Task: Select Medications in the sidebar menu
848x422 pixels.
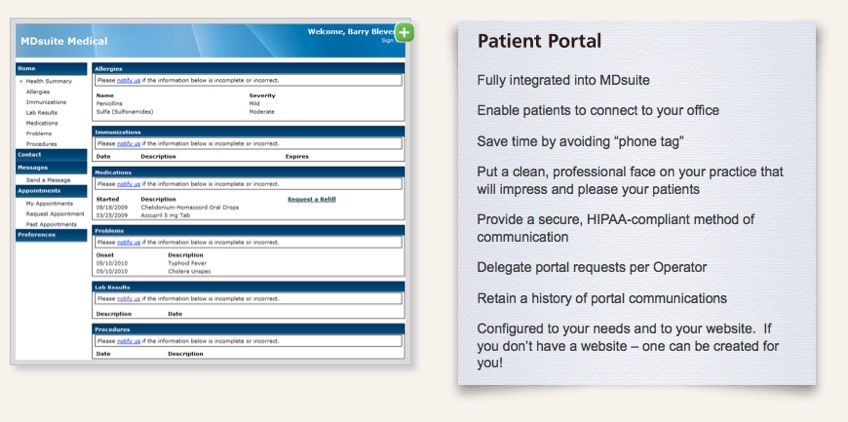Action: coord(42,123)
